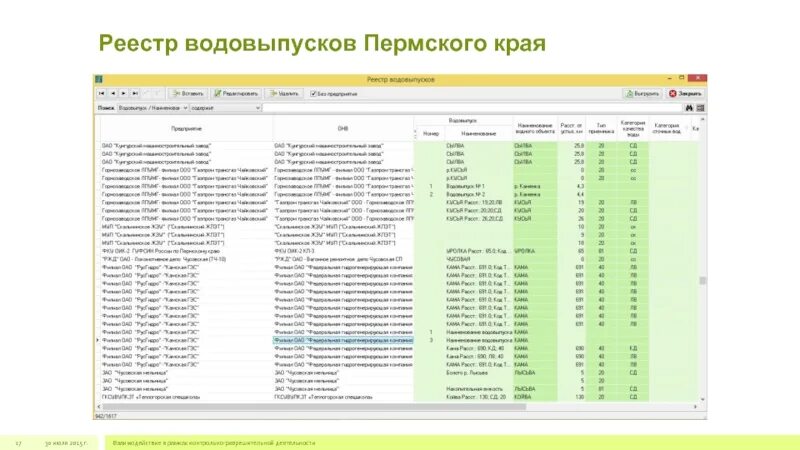800x450 pixels.
Task: Click the vertical scrollbar down arrow
Action: 703,399
